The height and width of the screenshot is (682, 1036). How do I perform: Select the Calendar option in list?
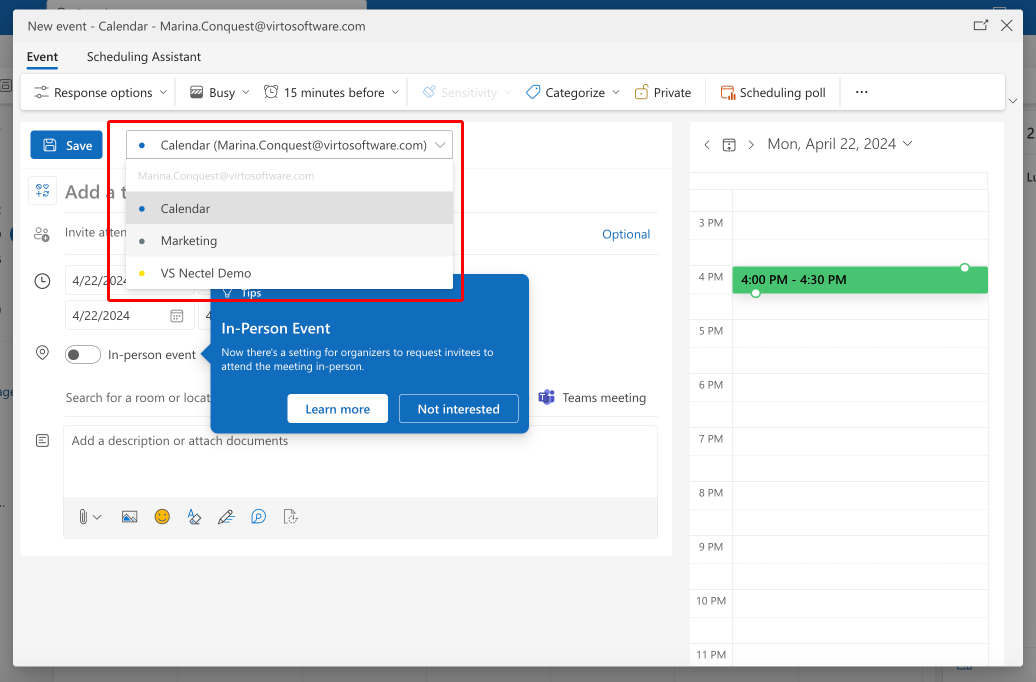[x=289, y=208]
